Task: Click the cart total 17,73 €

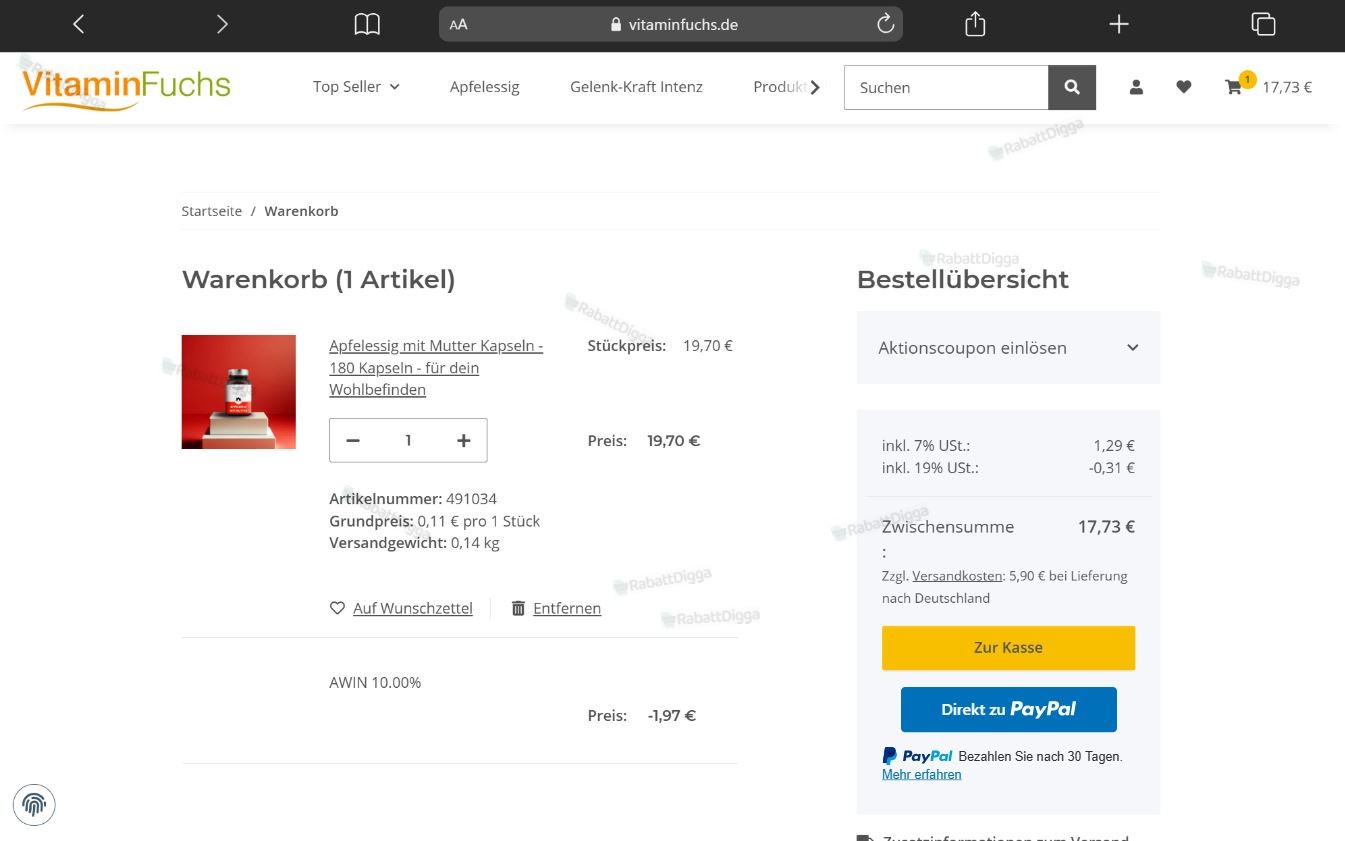Action: tap(1287, 87)
